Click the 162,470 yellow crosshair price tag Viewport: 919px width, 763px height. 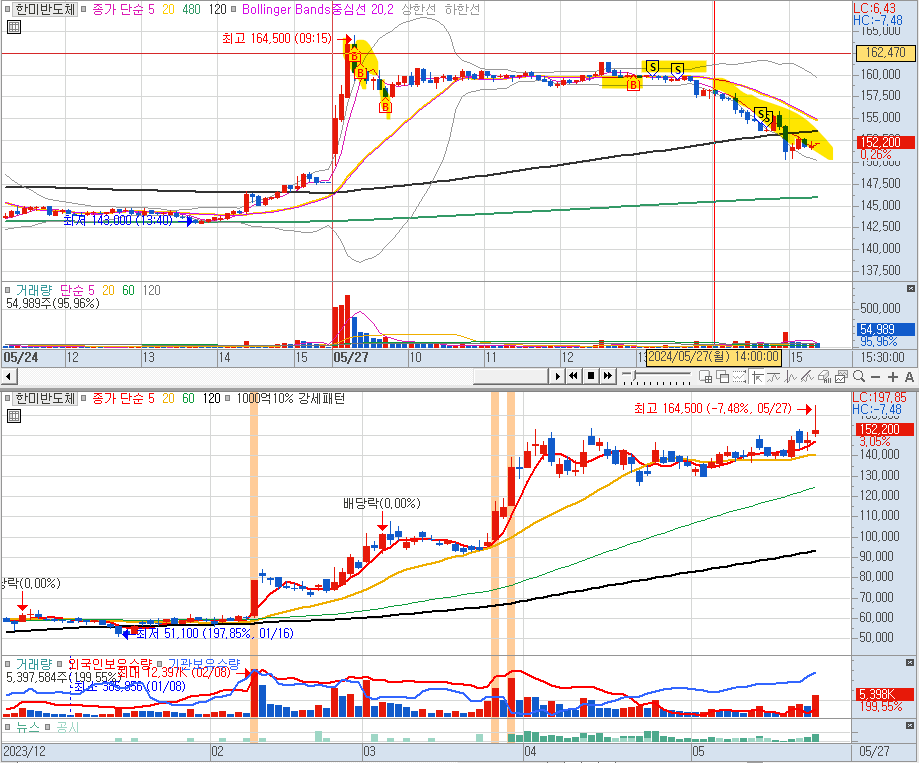885,53
